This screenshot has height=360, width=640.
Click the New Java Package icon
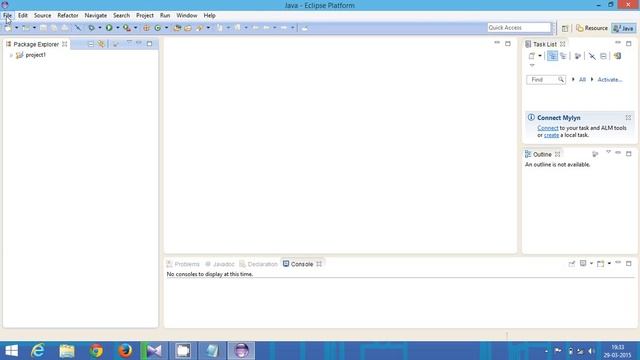click(x=146, y=28)
